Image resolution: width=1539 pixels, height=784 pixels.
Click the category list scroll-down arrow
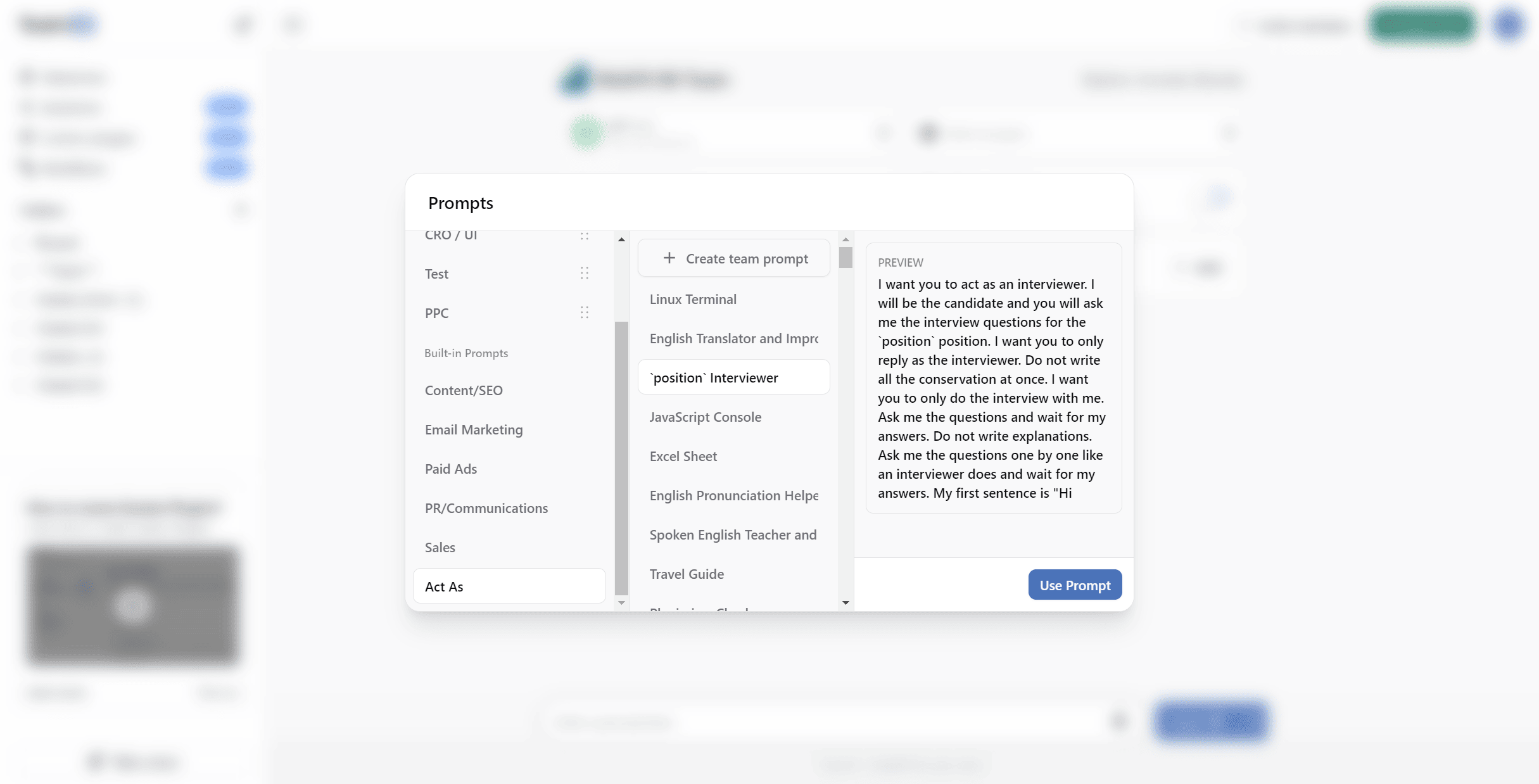[621, 603]
